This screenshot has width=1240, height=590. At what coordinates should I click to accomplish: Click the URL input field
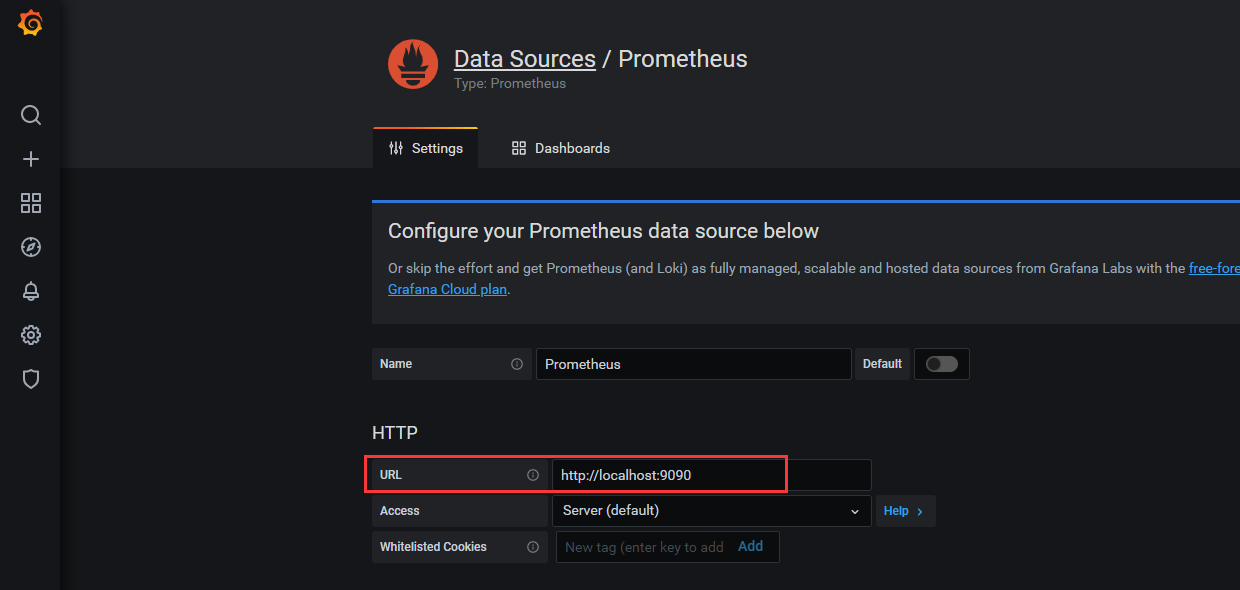[710, 475]
